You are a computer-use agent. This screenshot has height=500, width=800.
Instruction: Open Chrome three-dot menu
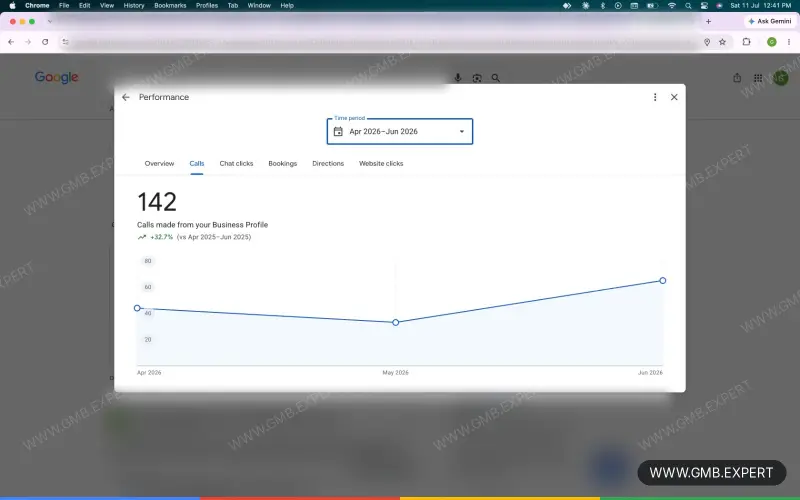789,42
